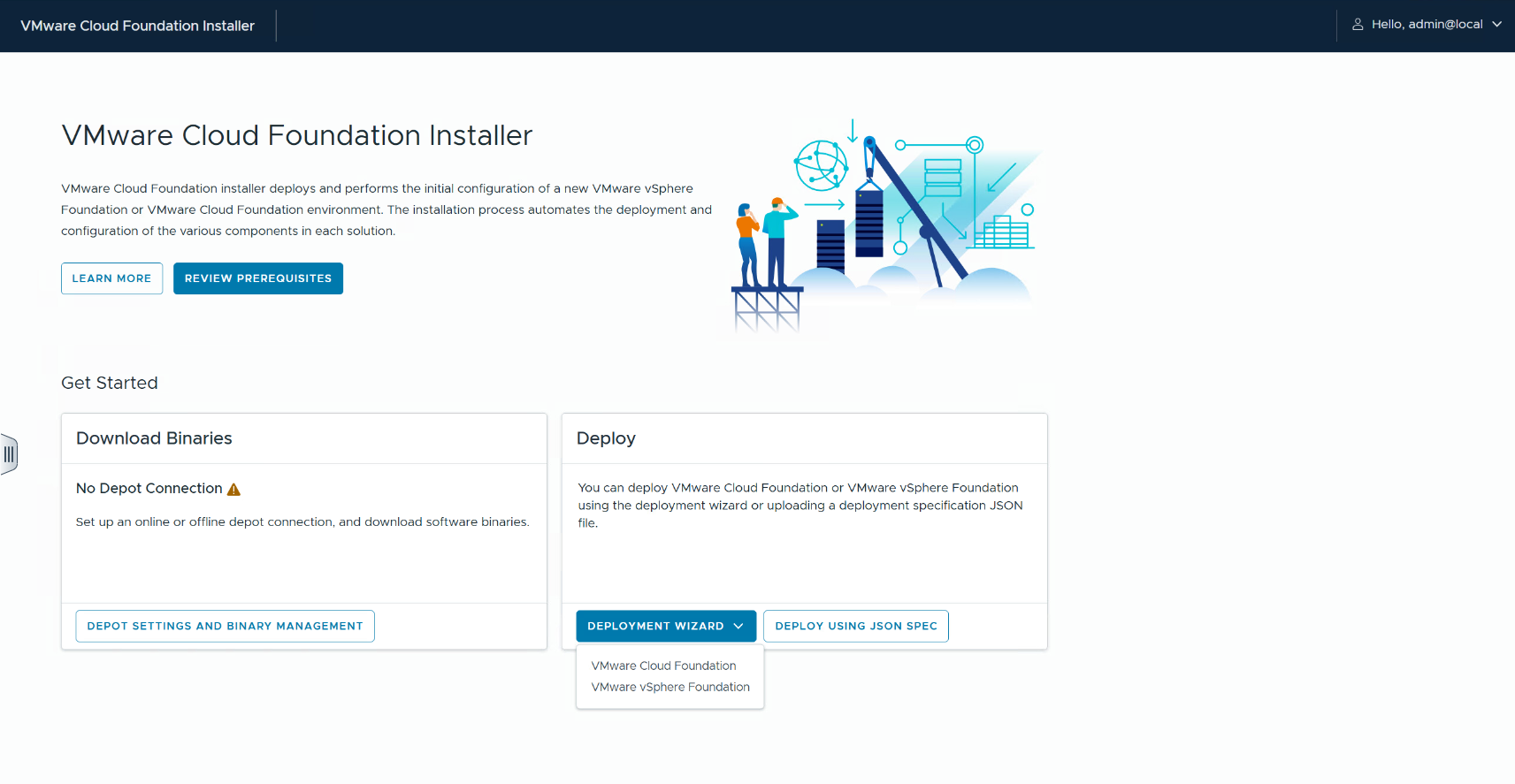
Task: Toggle the Deployment Wizard dropdown button
Action: point(666,626)
